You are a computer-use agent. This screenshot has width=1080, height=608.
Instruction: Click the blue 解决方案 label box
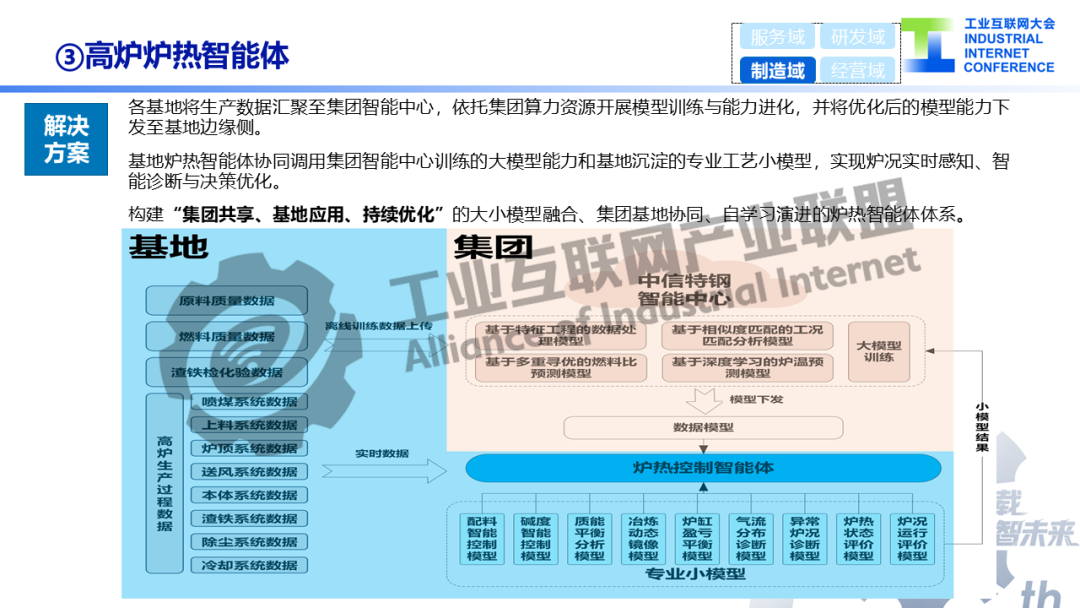[x=66, y=139]
